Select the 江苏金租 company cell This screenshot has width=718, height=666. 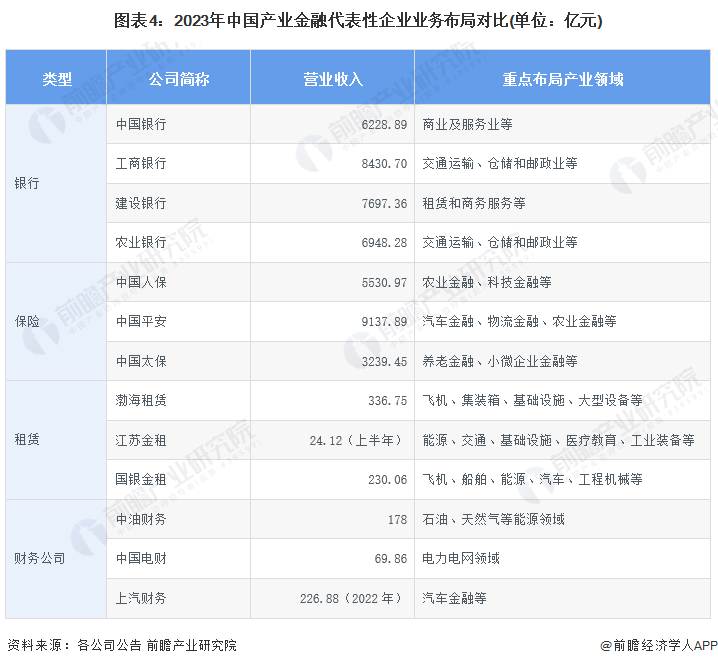click(x=179, y=440)
